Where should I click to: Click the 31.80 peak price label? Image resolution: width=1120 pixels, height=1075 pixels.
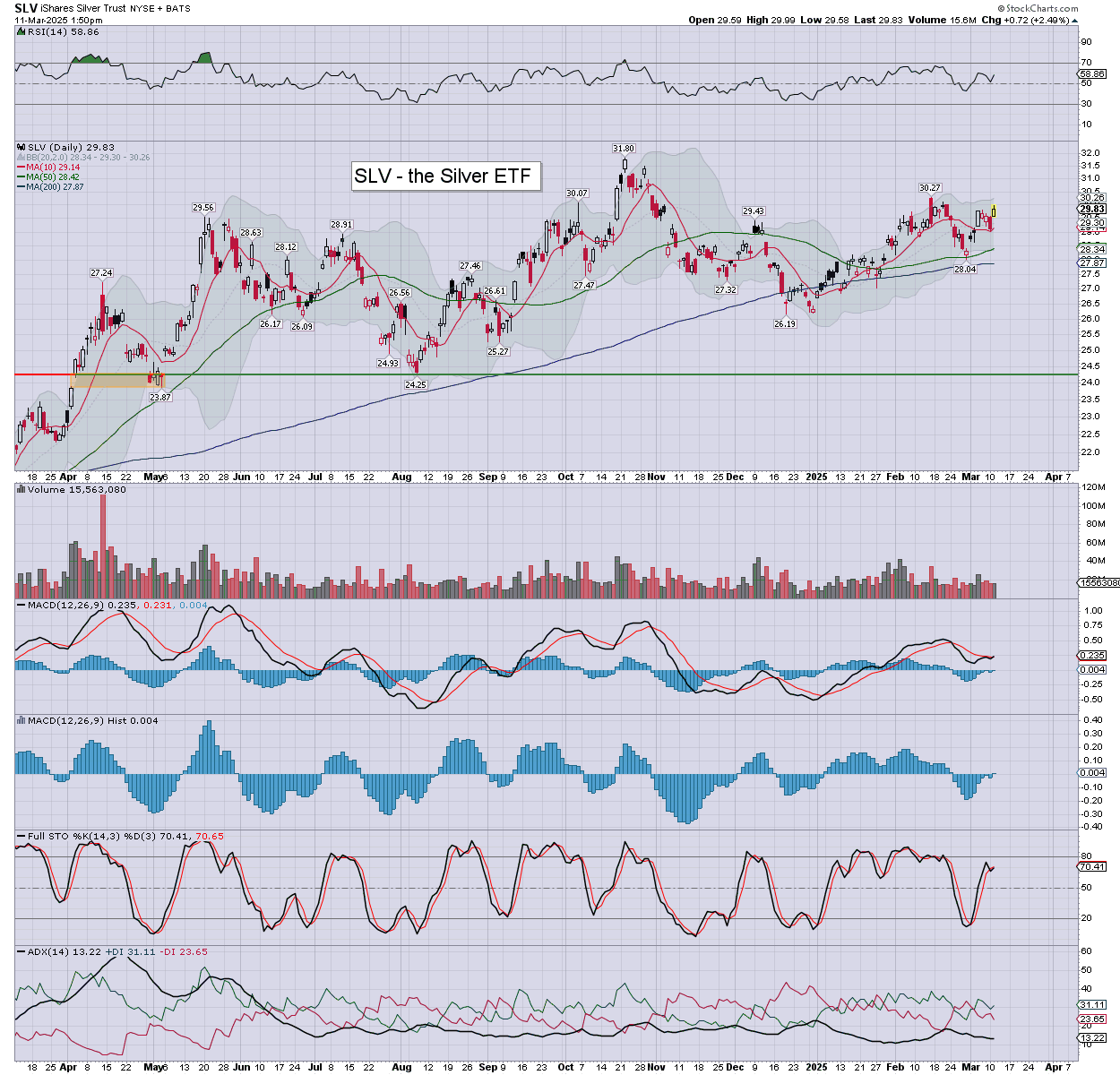pos(624,149)
